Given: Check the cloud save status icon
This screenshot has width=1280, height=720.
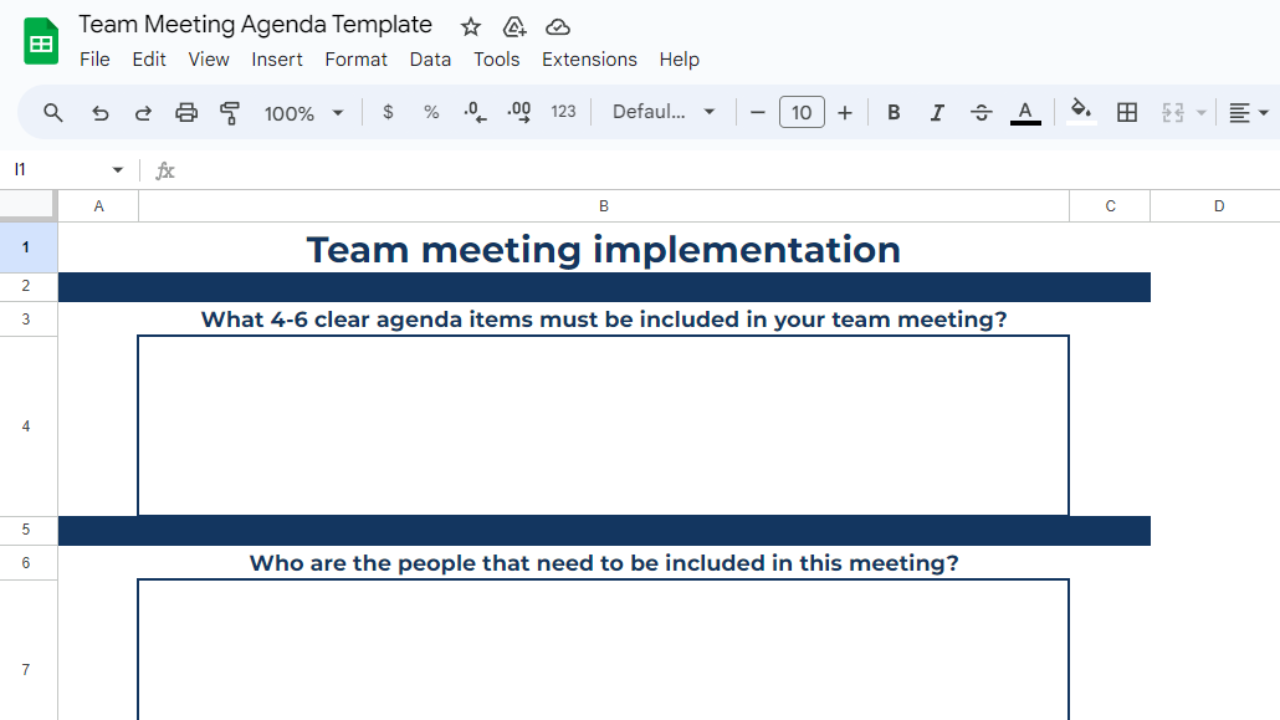Looking at the screenshot, I should (x=558, y=27).
